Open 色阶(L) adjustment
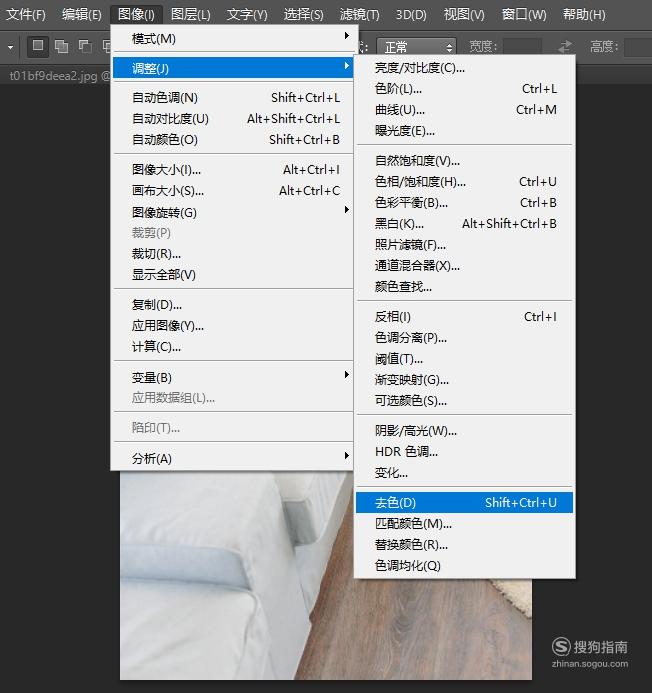 coord(464,89)
